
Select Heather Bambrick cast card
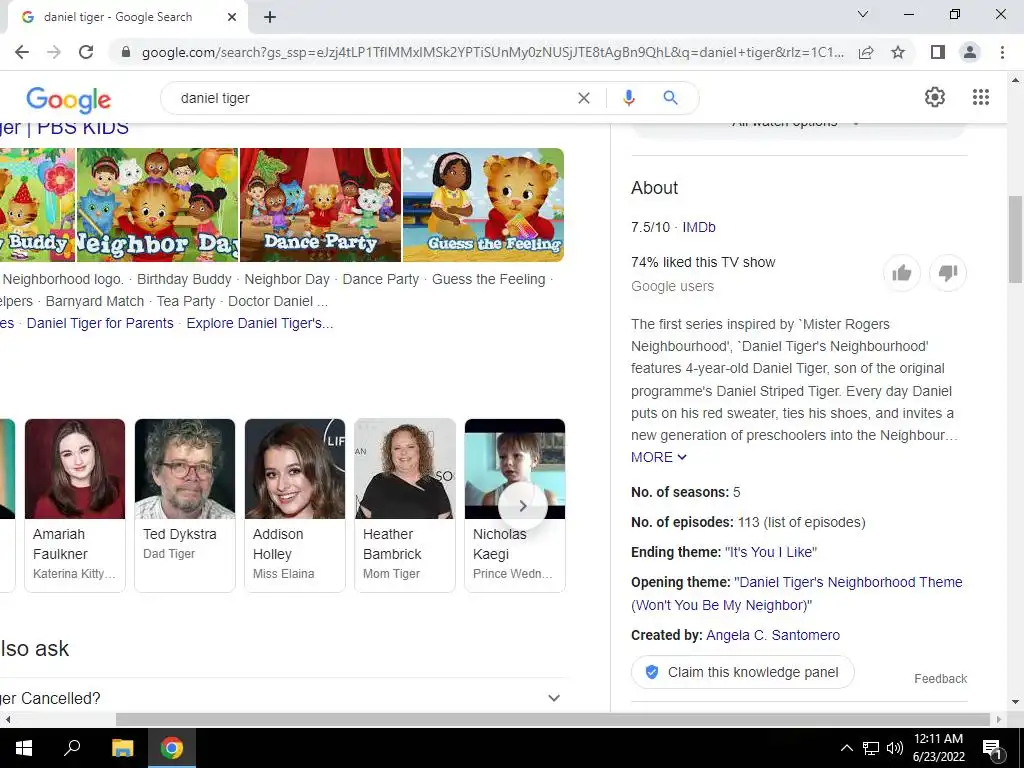click(x=404, y=505)
